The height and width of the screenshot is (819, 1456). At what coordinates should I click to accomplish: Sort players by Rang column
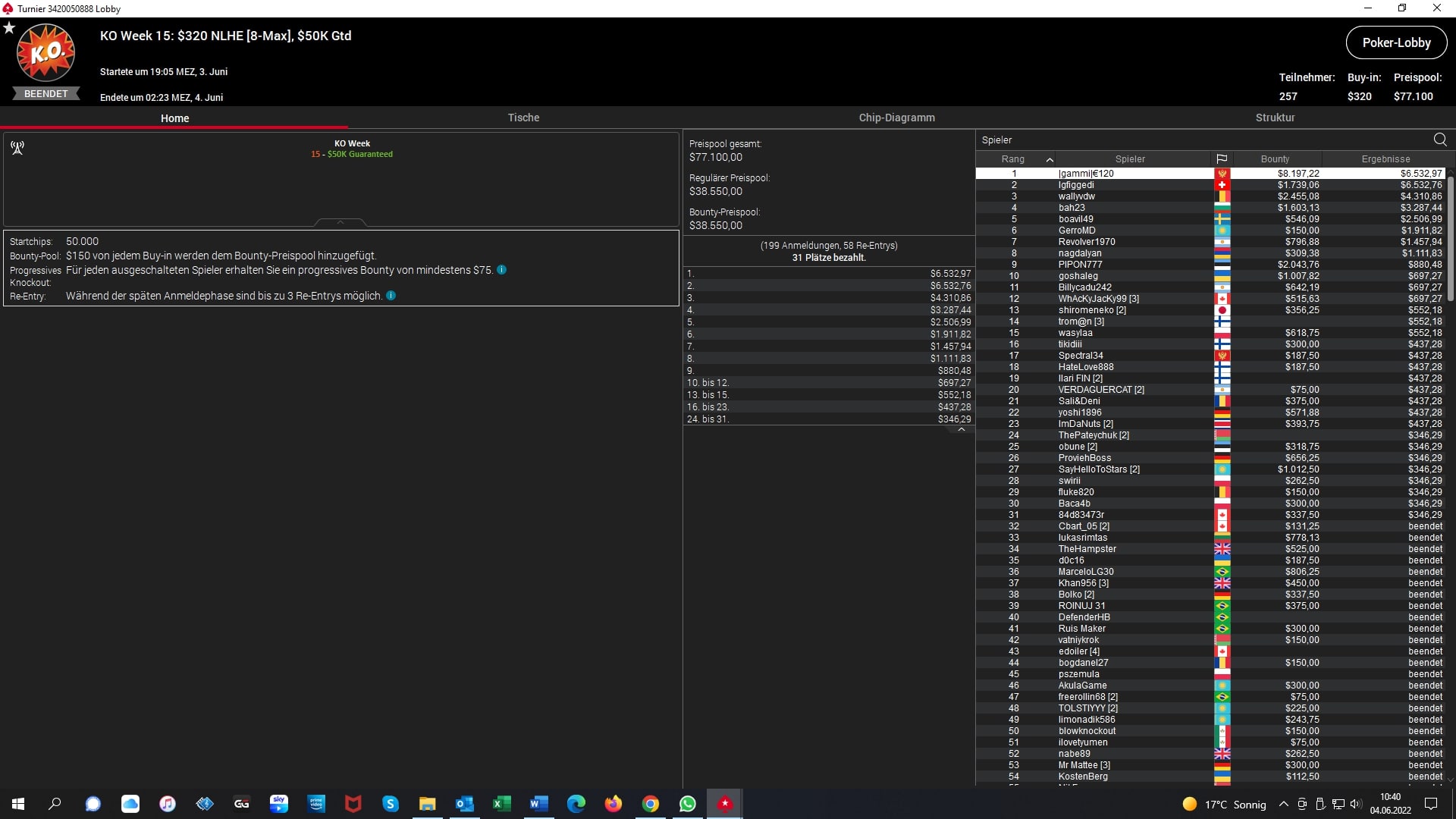coord(1013,159)
